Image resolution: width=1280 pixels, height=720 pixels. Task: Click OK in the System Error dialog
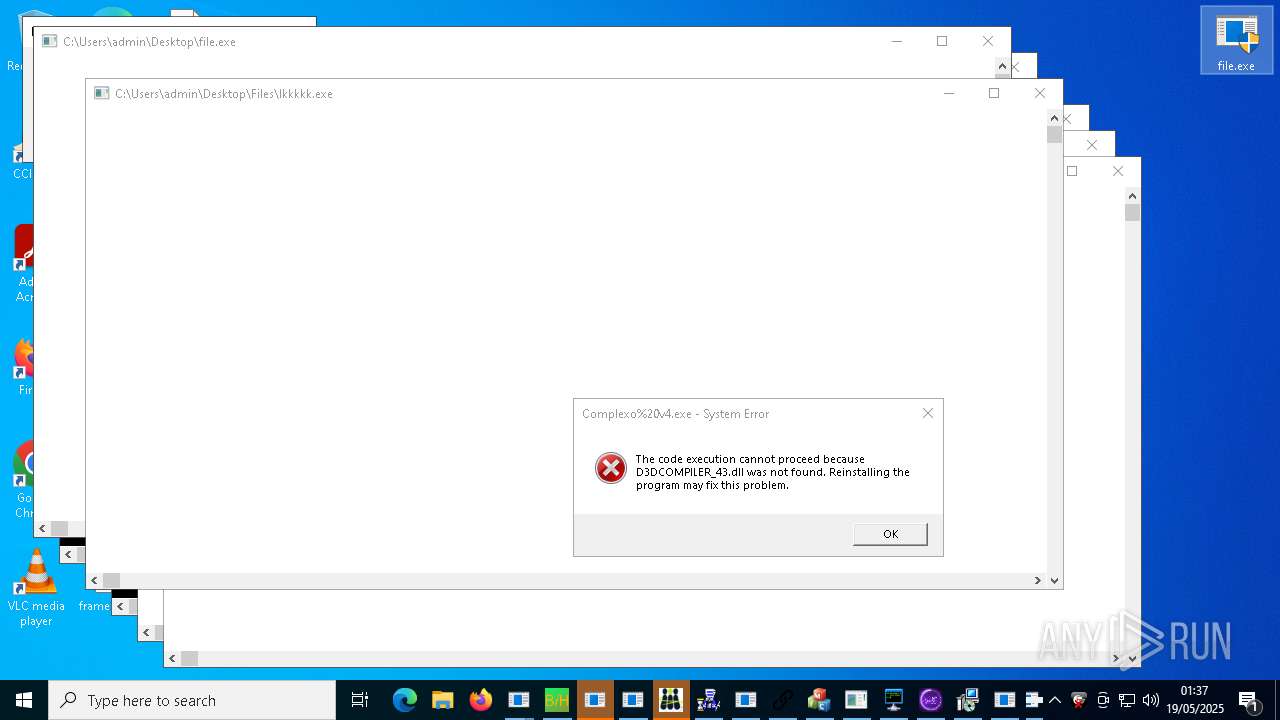pyautogui.click(x=890, y=534)
